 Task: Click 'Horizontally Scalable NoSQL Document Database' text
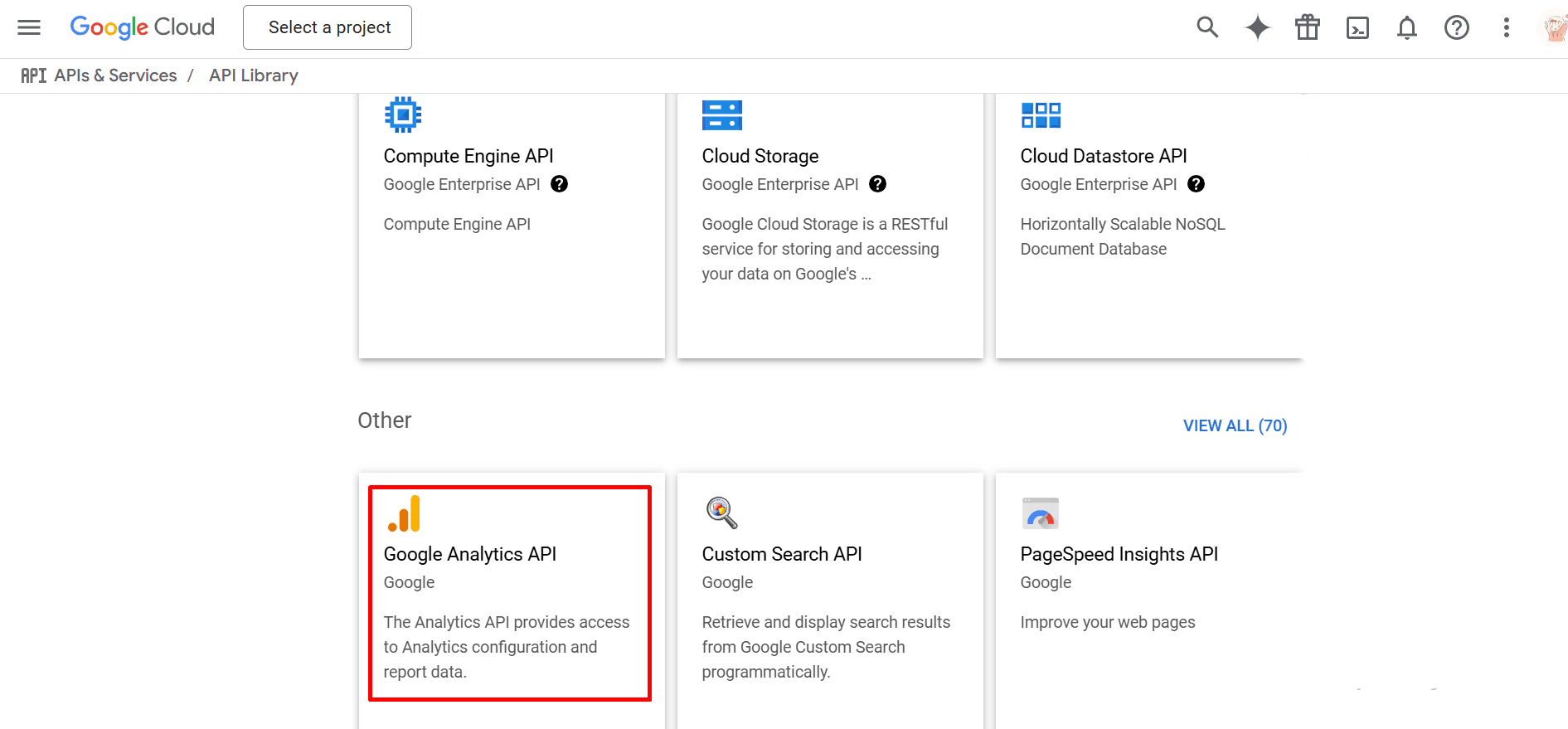pos(1123,236)
